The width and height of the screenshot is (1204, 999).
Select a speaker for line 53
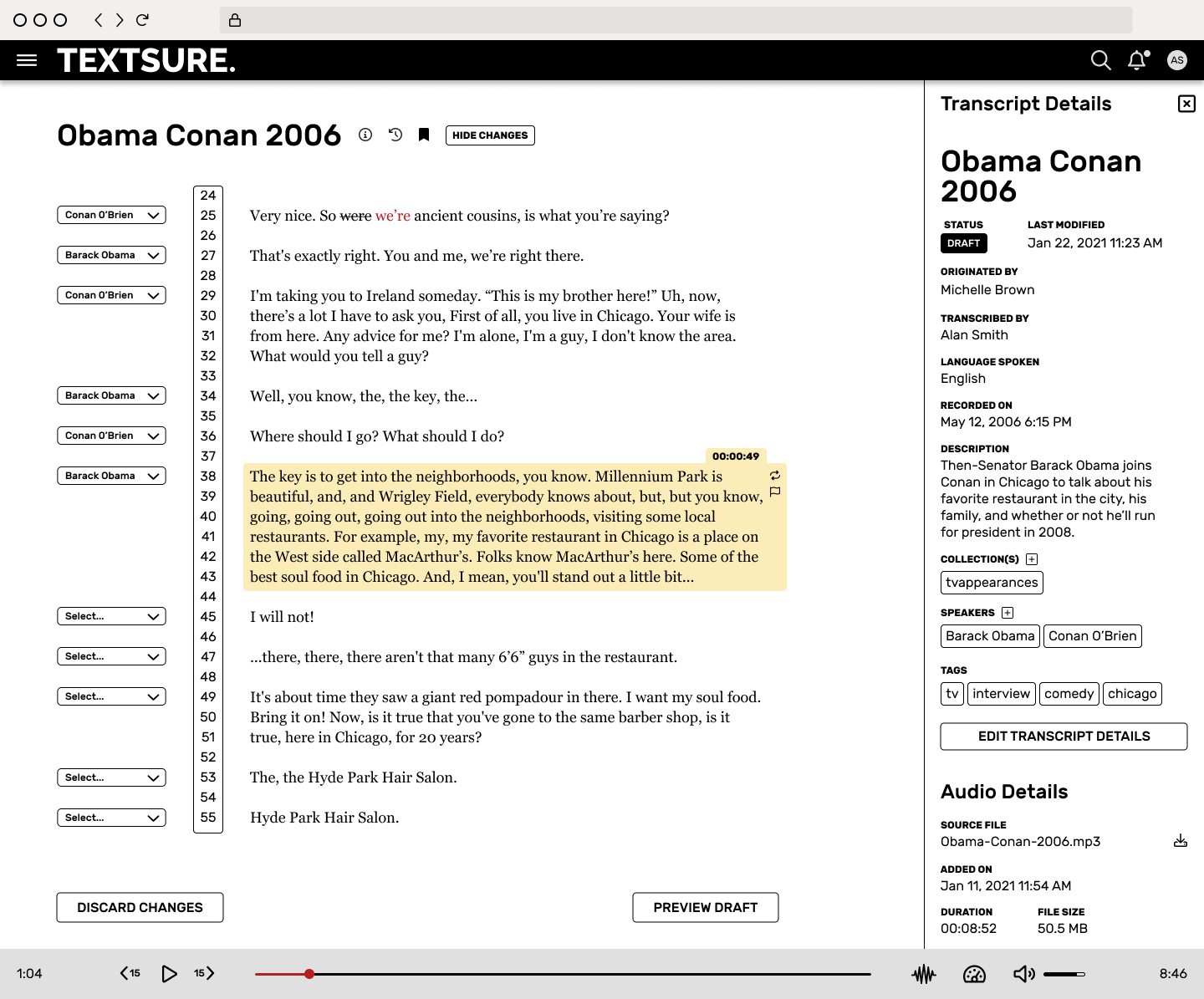click(111, 777)
